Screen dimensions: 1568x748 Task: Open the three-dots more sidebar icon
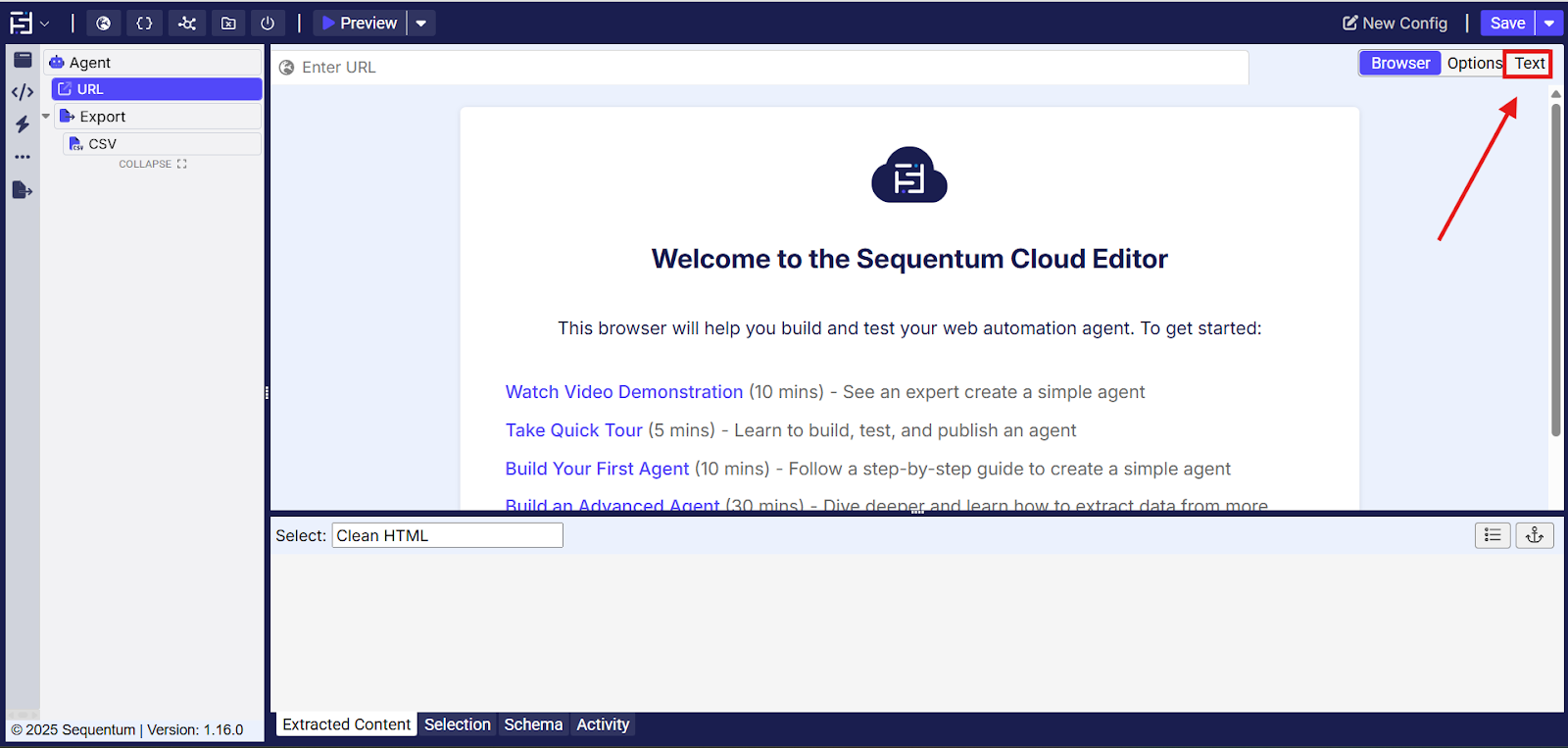23,157
